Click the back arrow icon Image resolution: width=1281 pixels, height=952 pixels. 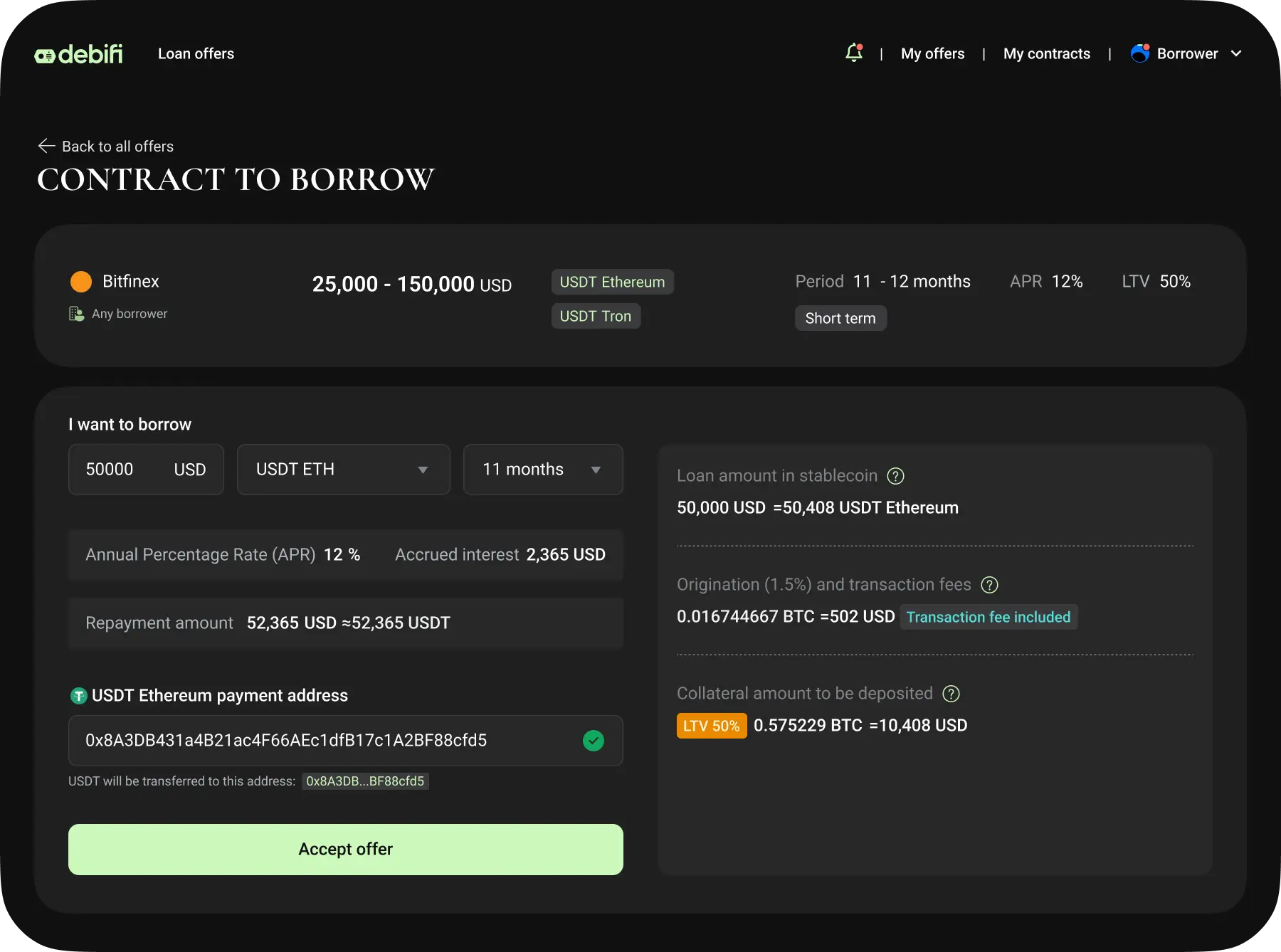[x=46, y=146]
